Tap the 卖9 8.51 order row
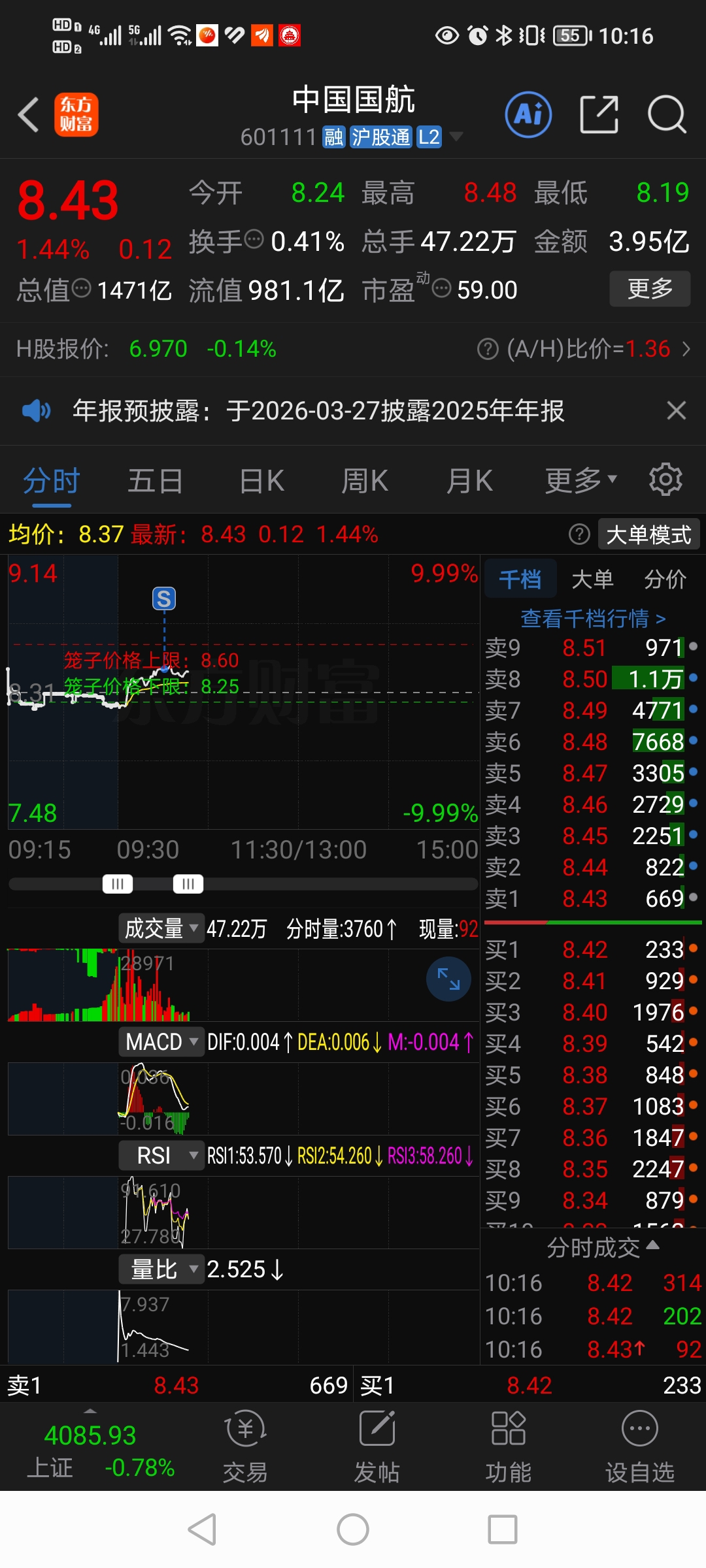The height and width of the screenshot is (1568, 706). pos(592,647)
